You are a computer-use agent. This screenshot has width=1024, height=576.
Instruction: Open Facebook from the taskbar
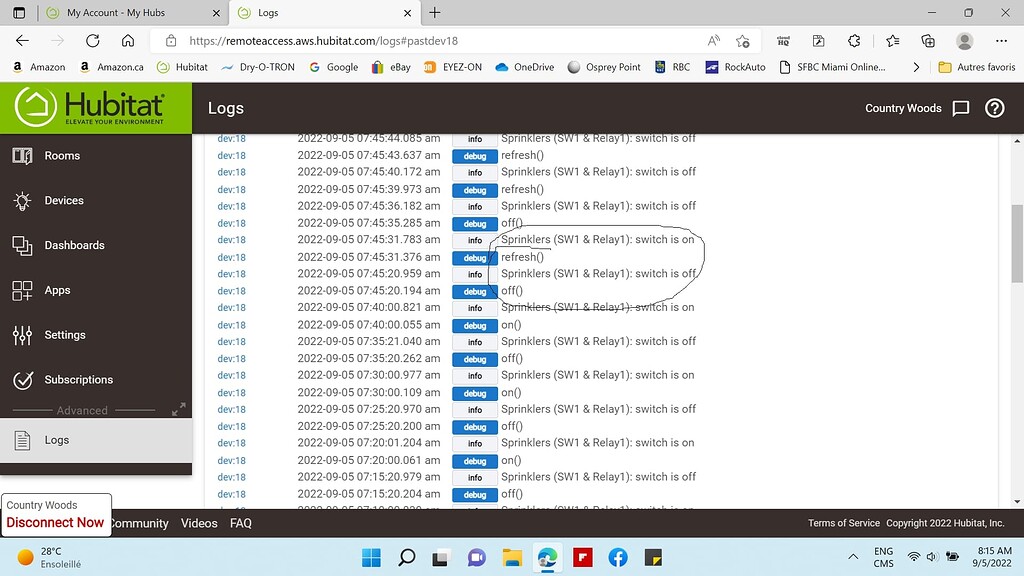pyautogui.click(x=618, y=559)
